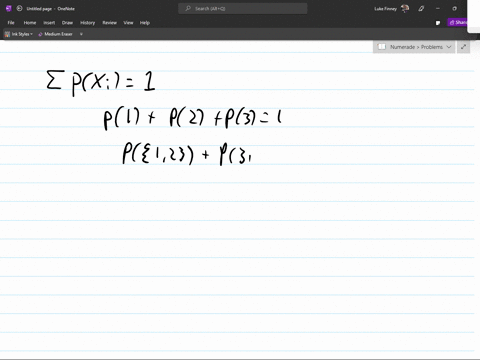Open the Help tab
Image resolution: width=480 pixels, height=360 pixels.
[x=145, y=23]
